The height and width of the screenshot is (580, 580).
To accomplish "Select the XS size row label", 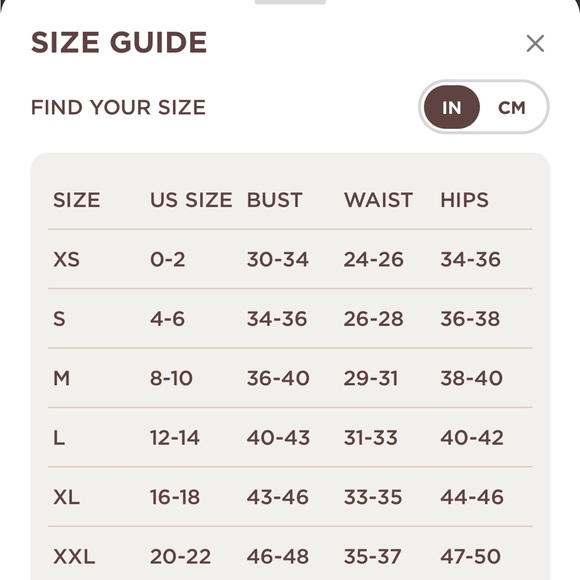I will pyautogui.click(x=66, y=259).
